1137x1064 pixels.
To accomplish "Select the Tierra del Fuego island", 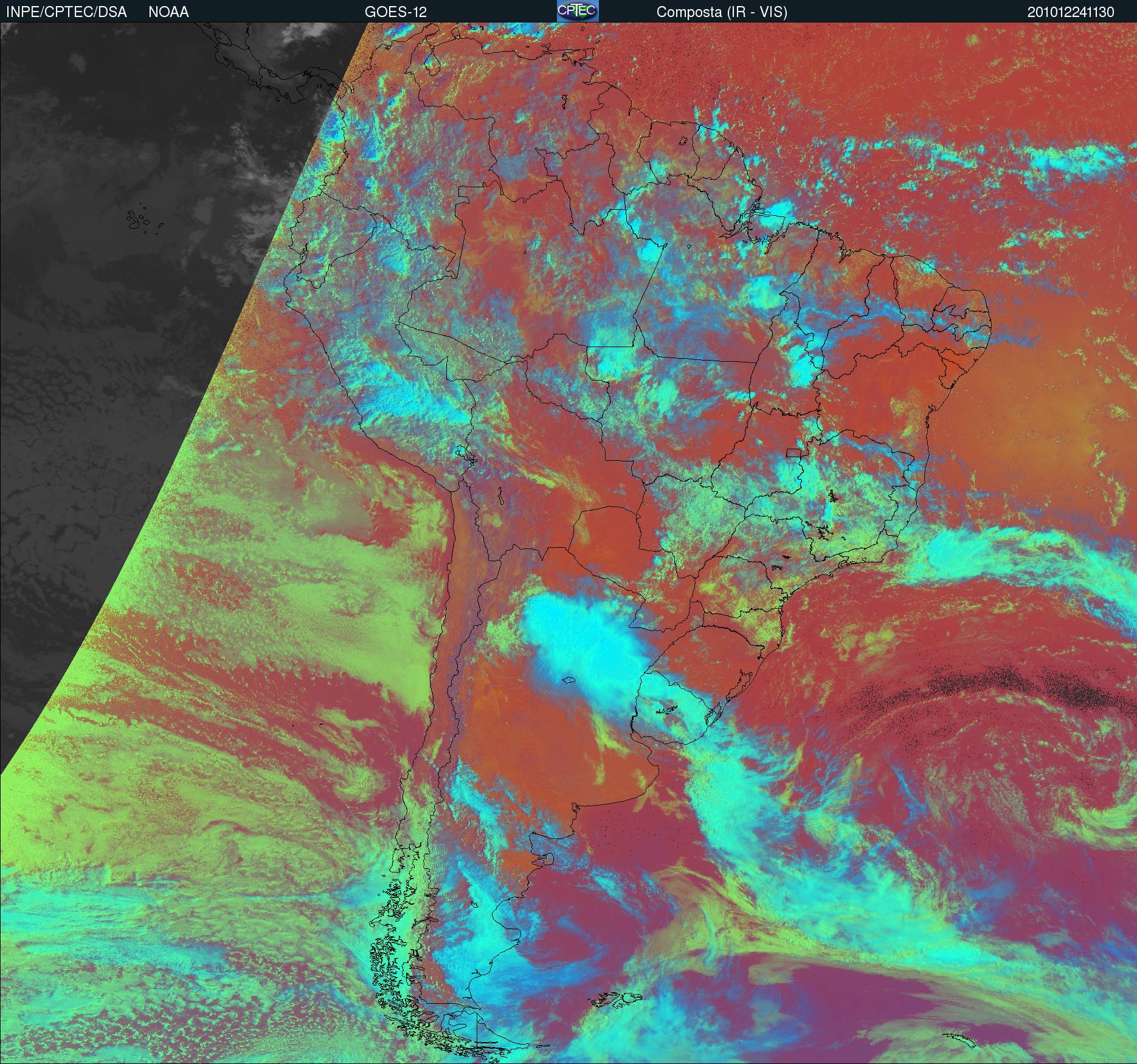I will click(x=462, y=1028).
